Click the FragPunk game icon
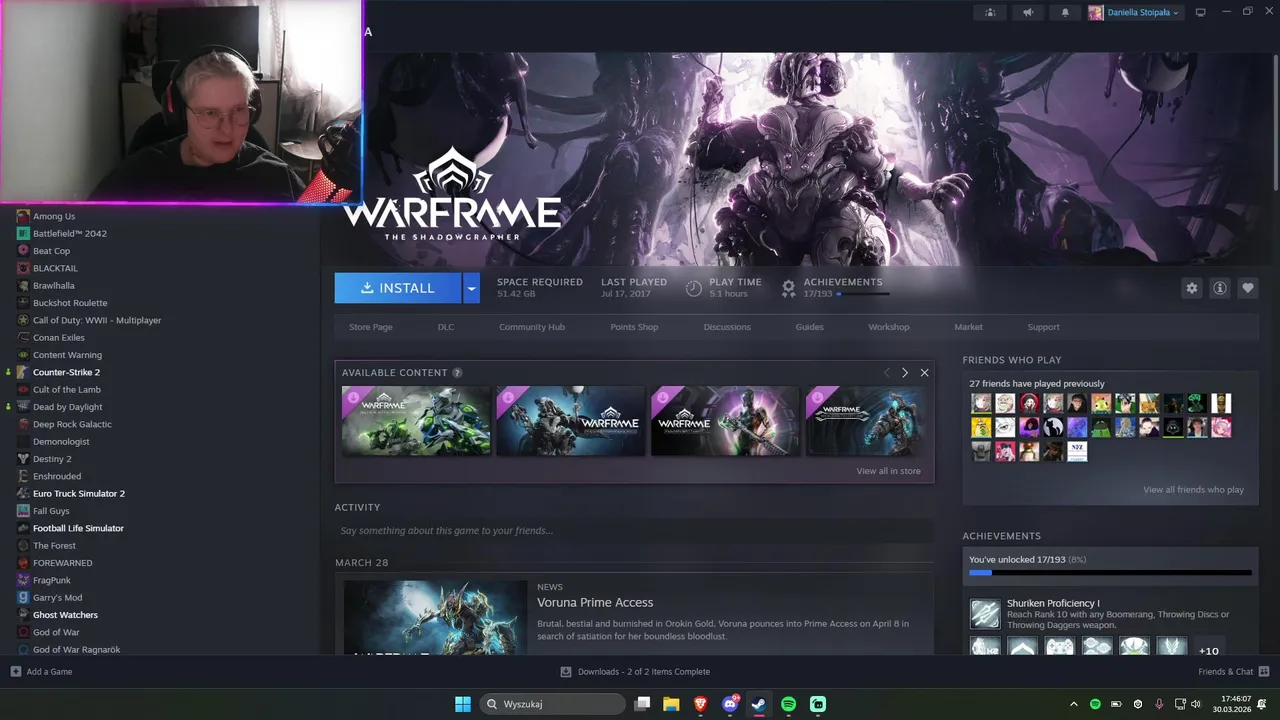1280x720 pixels. point(23,580)
